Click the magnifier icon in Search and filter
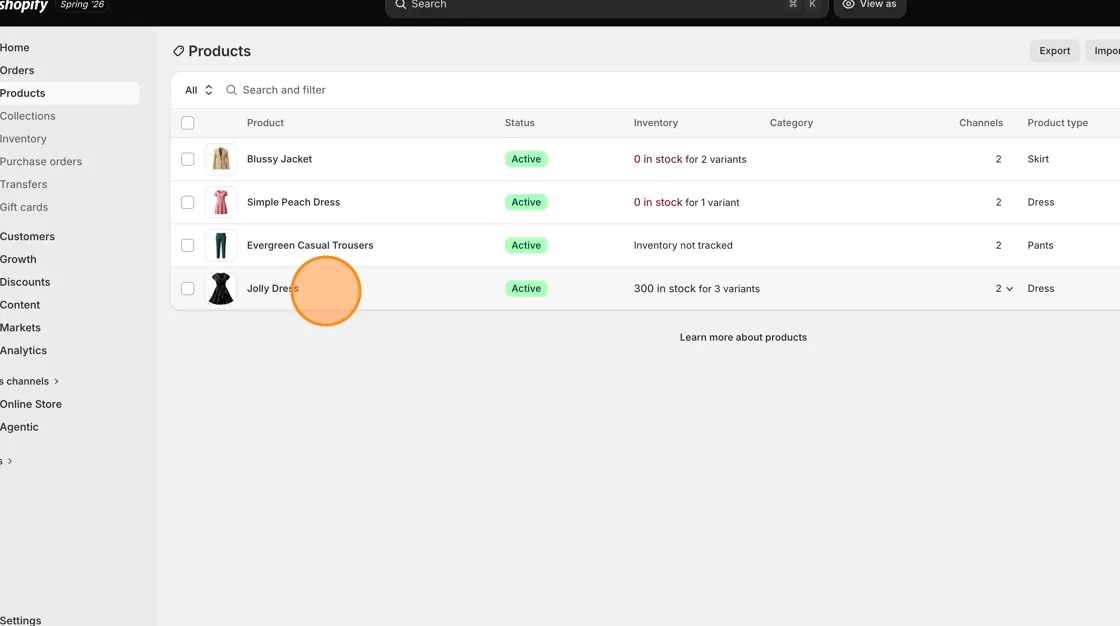The image size is (1120, 626). coord(231,90)
